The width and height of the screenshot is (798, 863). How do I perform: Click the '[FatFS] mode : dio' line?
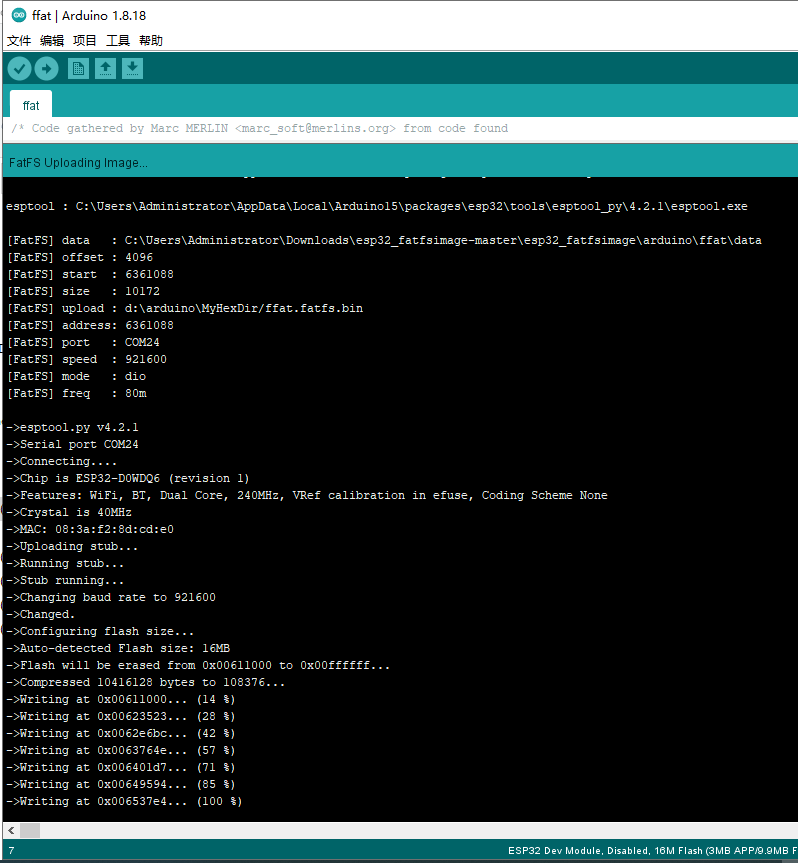point(76,377)
